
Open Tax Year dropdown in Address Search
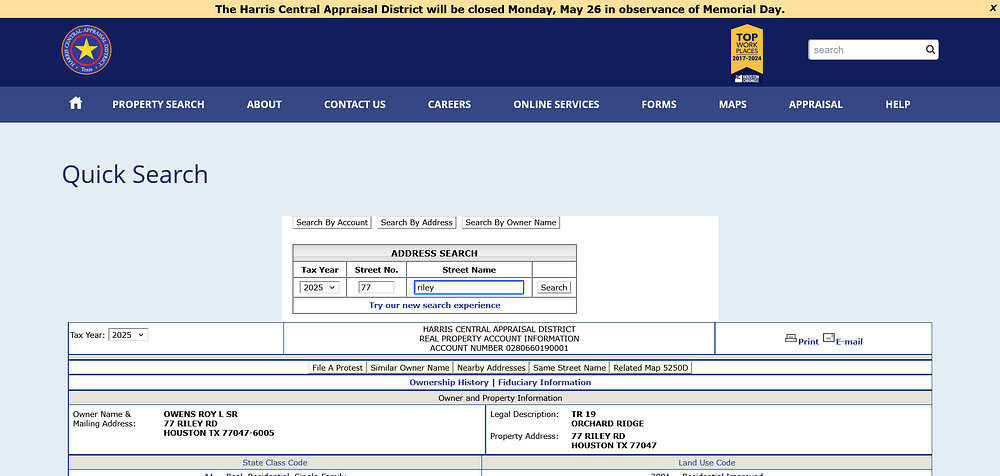point(320,288)
